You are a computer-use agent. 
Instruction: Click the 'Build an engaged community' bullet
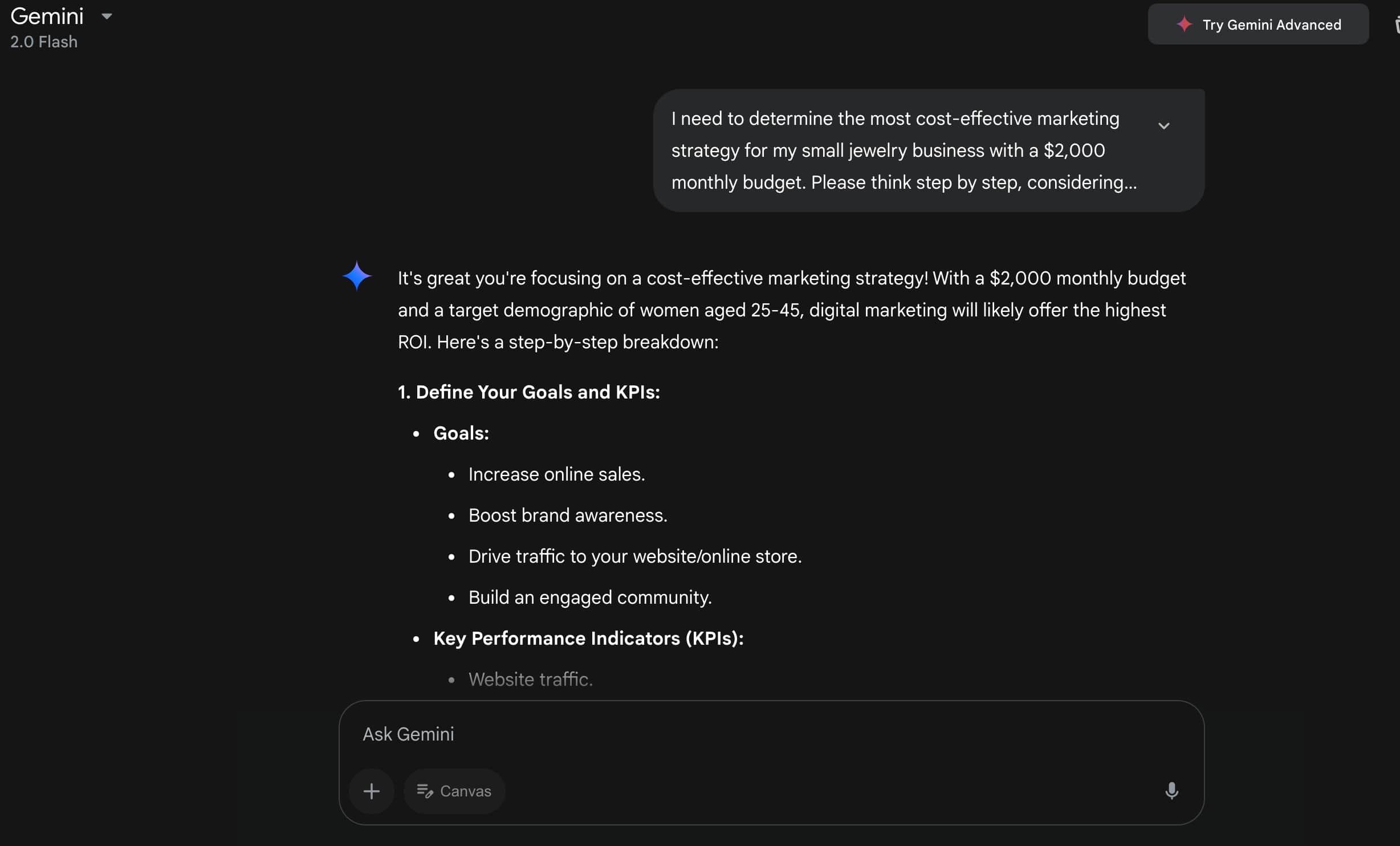[x=589, y=597]
